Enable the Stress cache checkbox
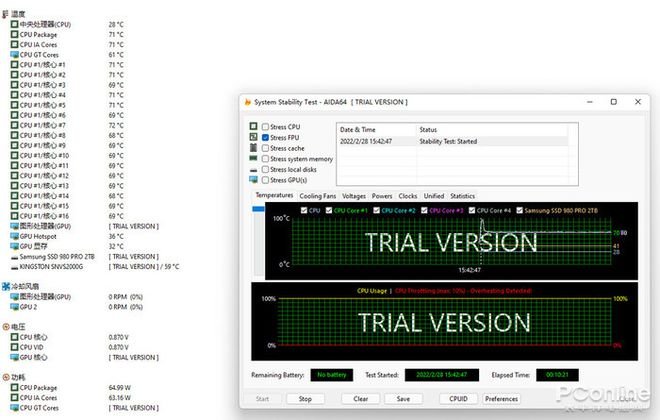Viewport: 660px width, 420px height. tap(265, 148)
